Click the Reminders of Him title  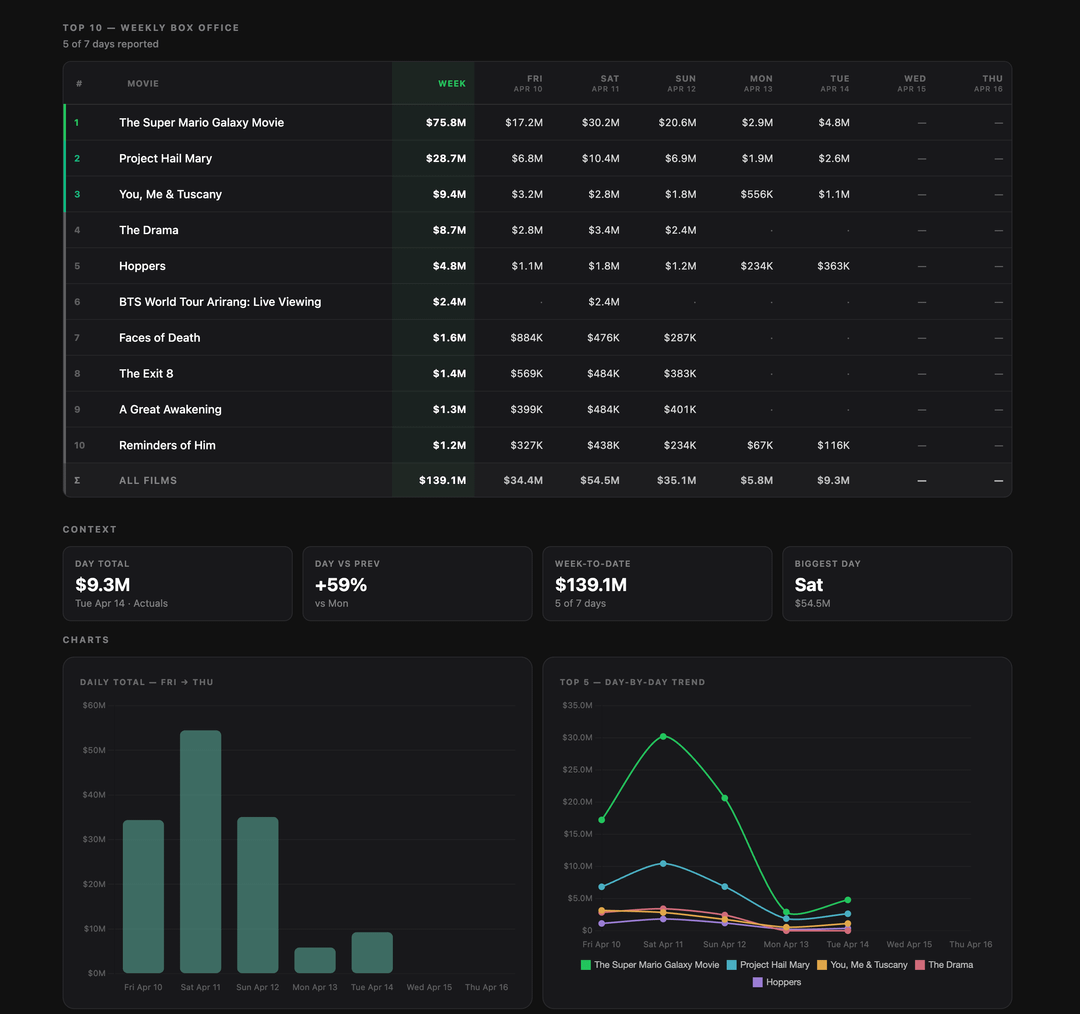click(167, 446)
